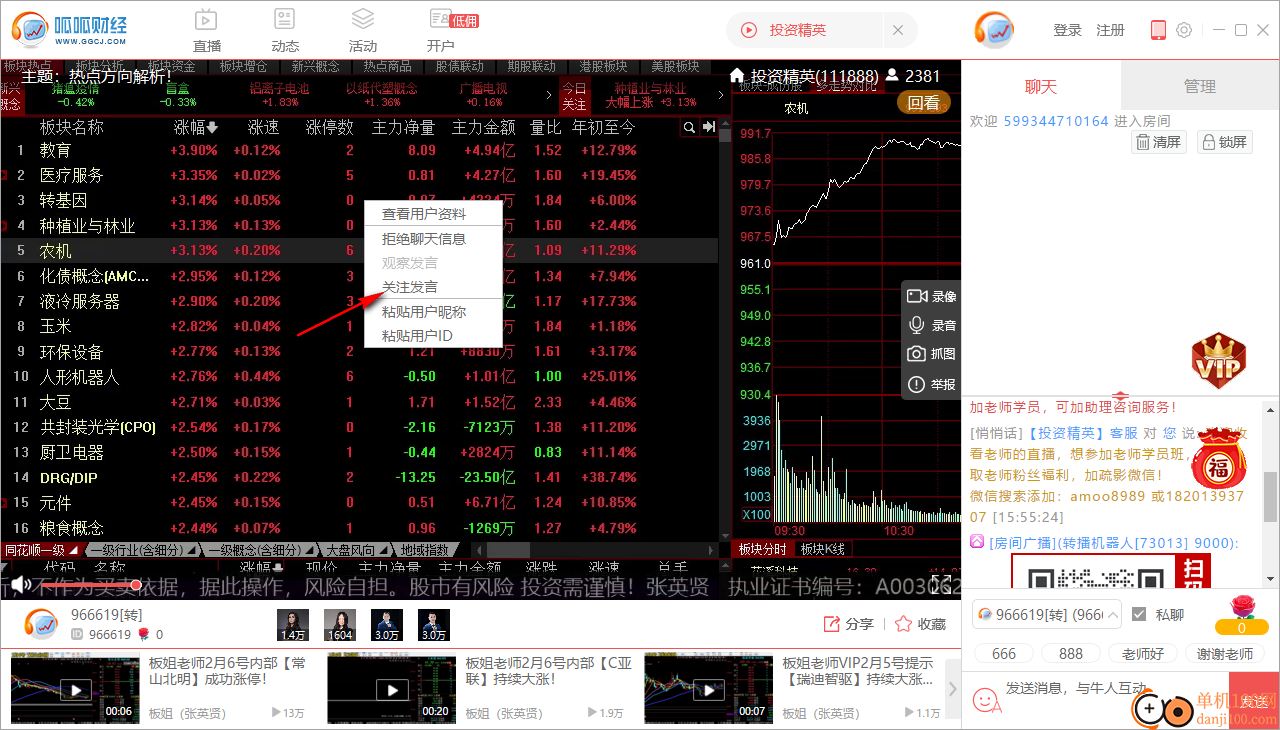Open the 开户 account opening section

click(x=441, y=30)
